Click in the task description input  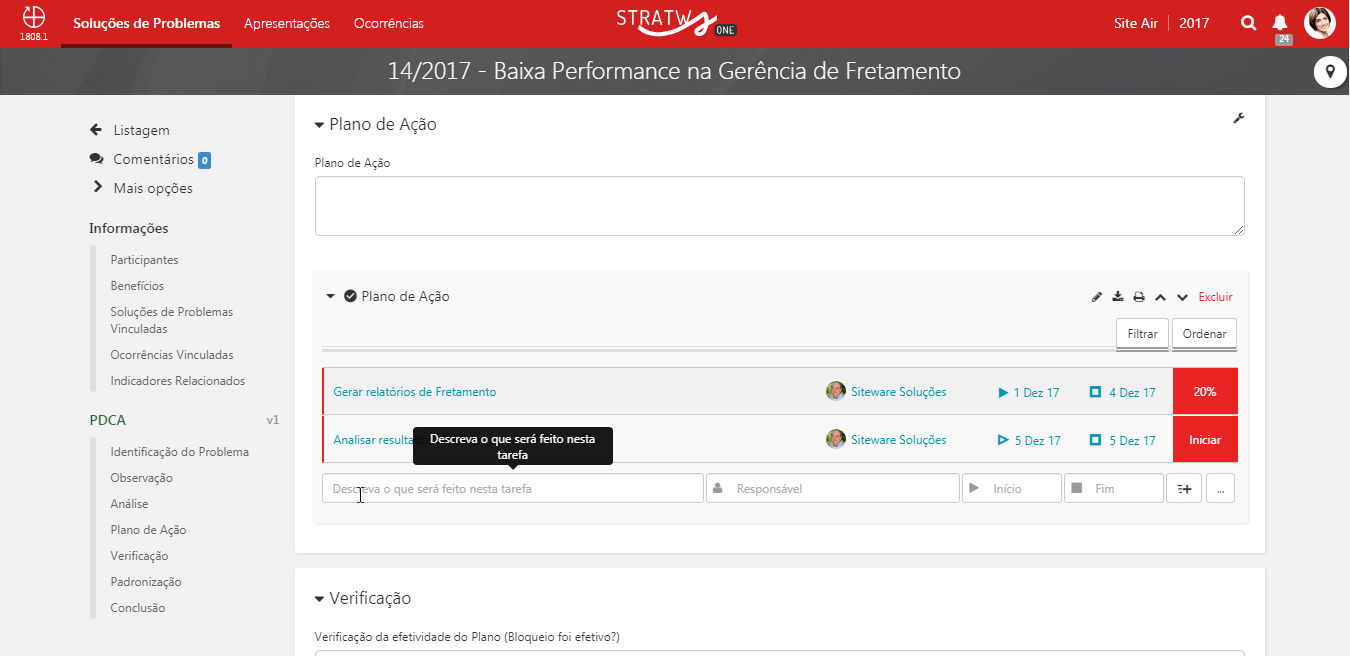click(x=513, y=488)
